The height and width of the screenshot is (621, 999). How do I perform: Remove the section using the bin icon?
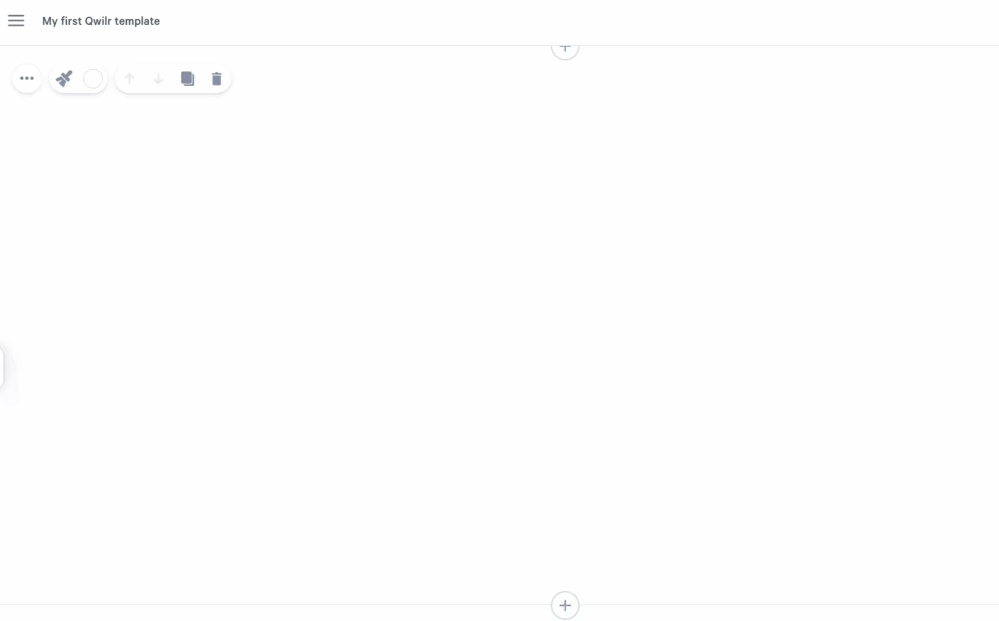tap(217, 78)
